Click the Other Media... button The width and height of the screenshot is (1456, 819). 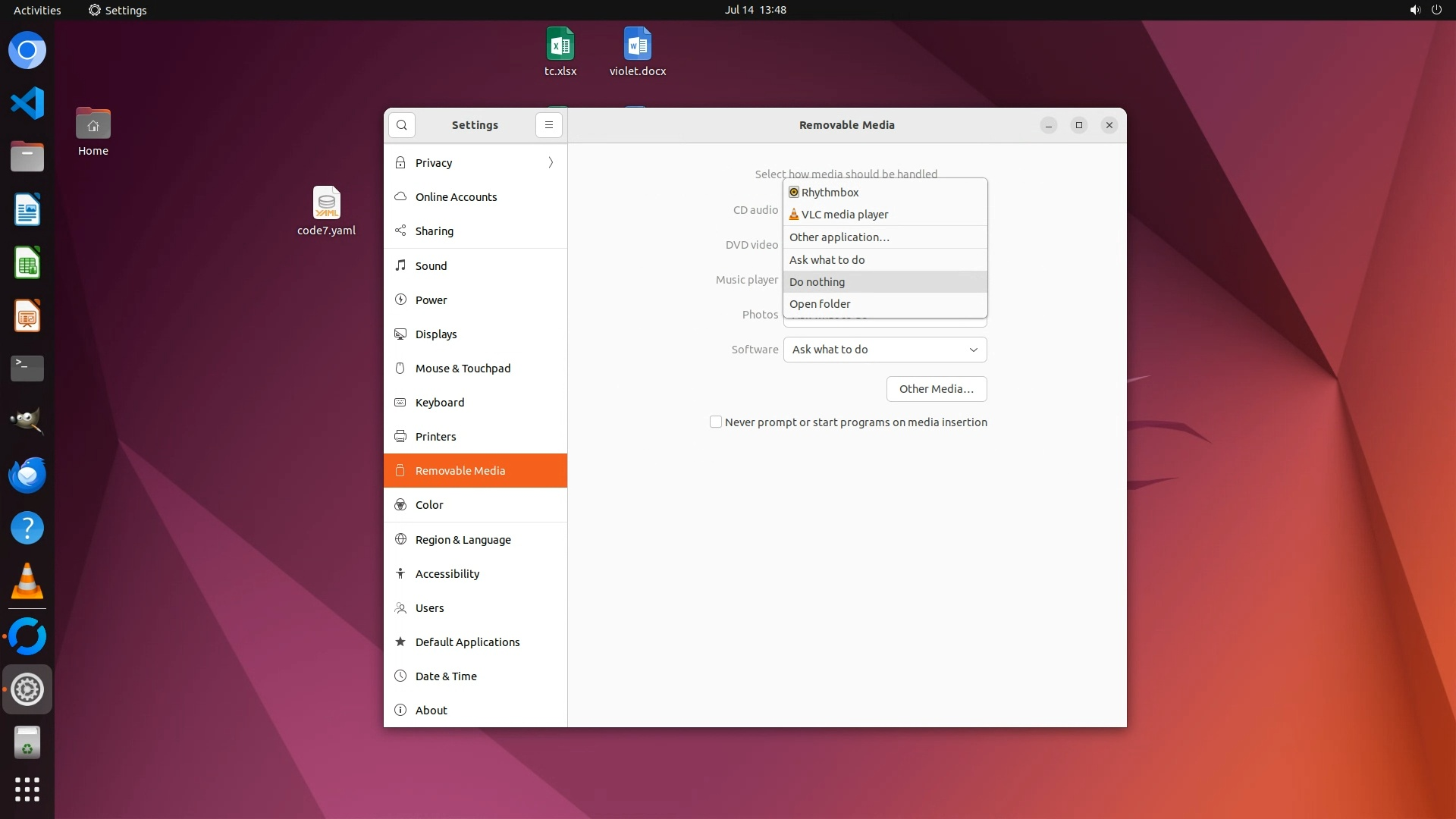coord(936,389)
